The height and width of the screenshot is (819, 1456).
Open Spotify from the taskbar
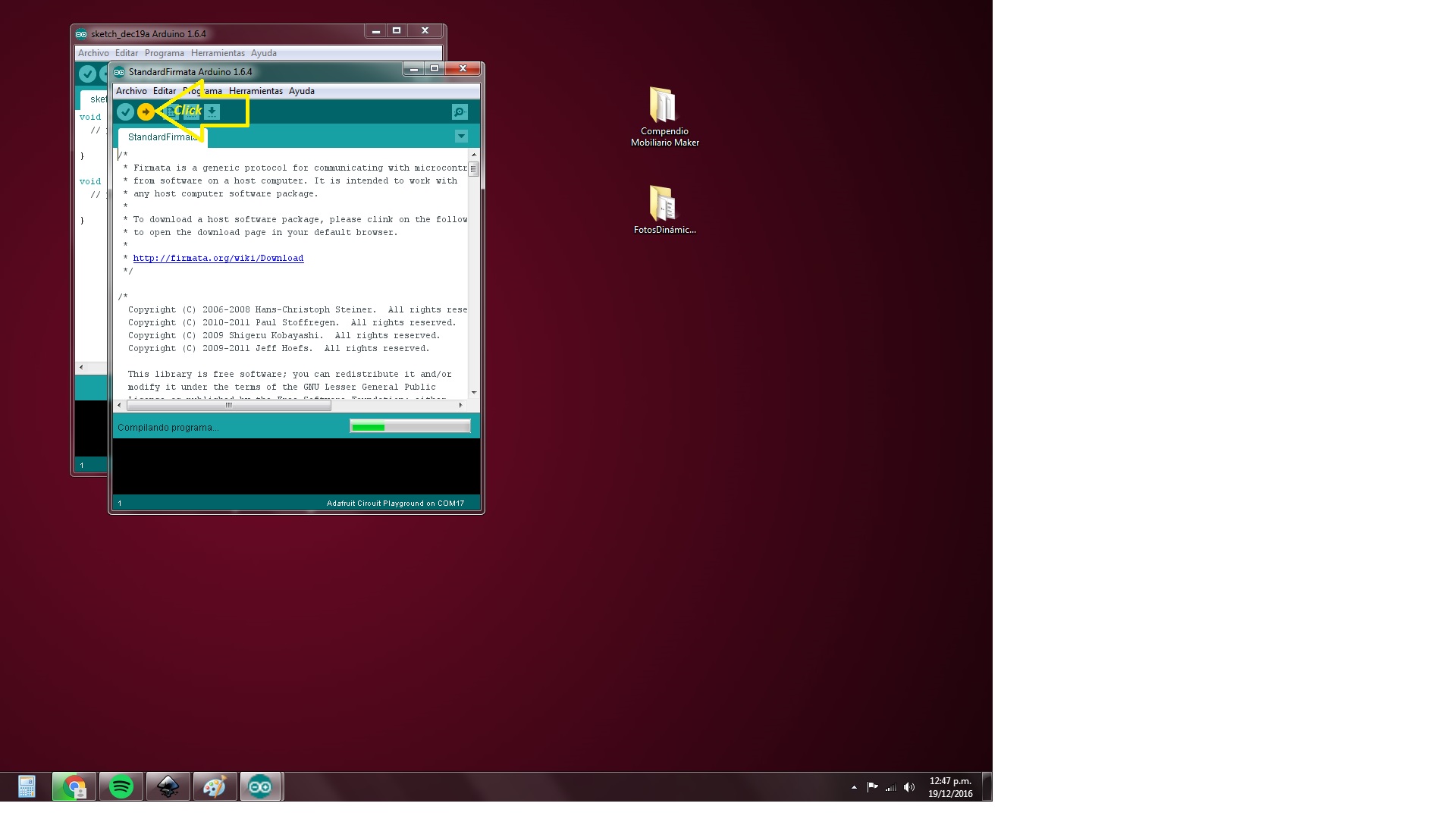click(x=121, y=787)
